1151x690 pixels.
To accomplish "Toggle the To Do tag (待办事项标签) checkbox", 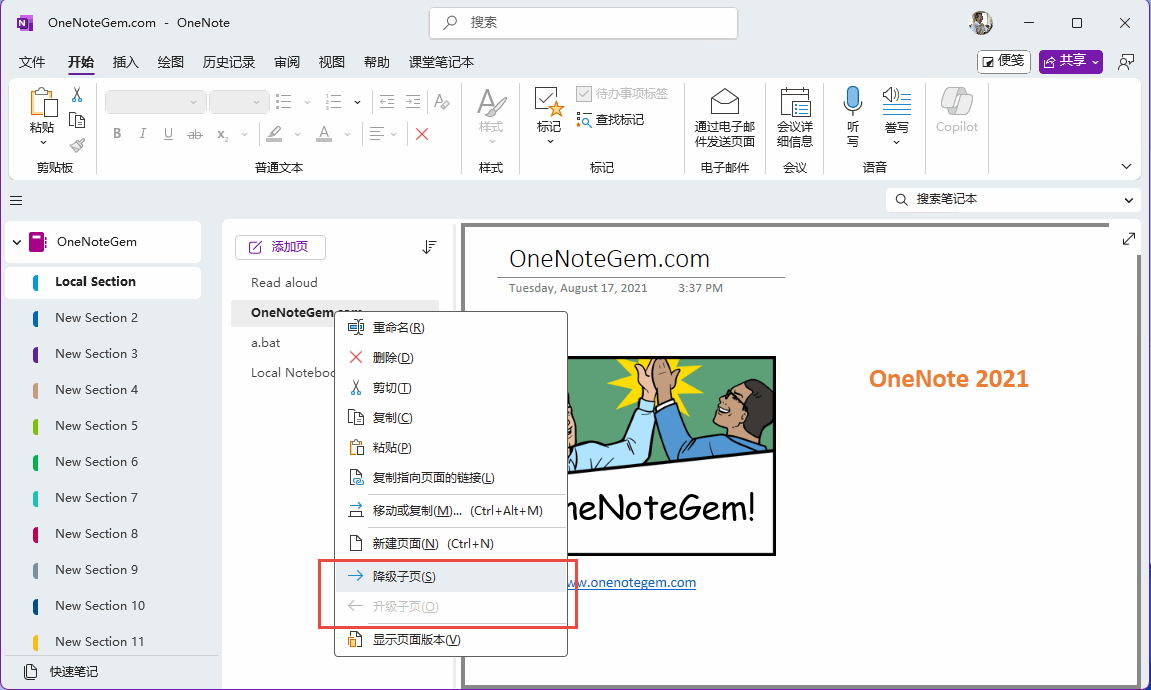I will point(585,94).
